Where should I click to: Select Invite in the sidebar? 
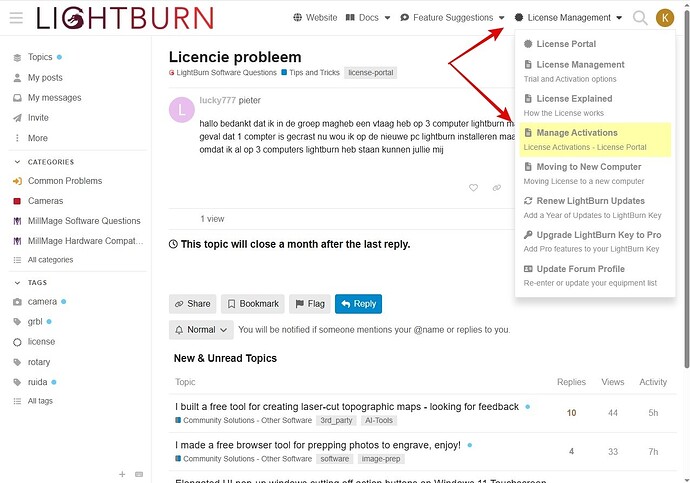coord(38,117)
